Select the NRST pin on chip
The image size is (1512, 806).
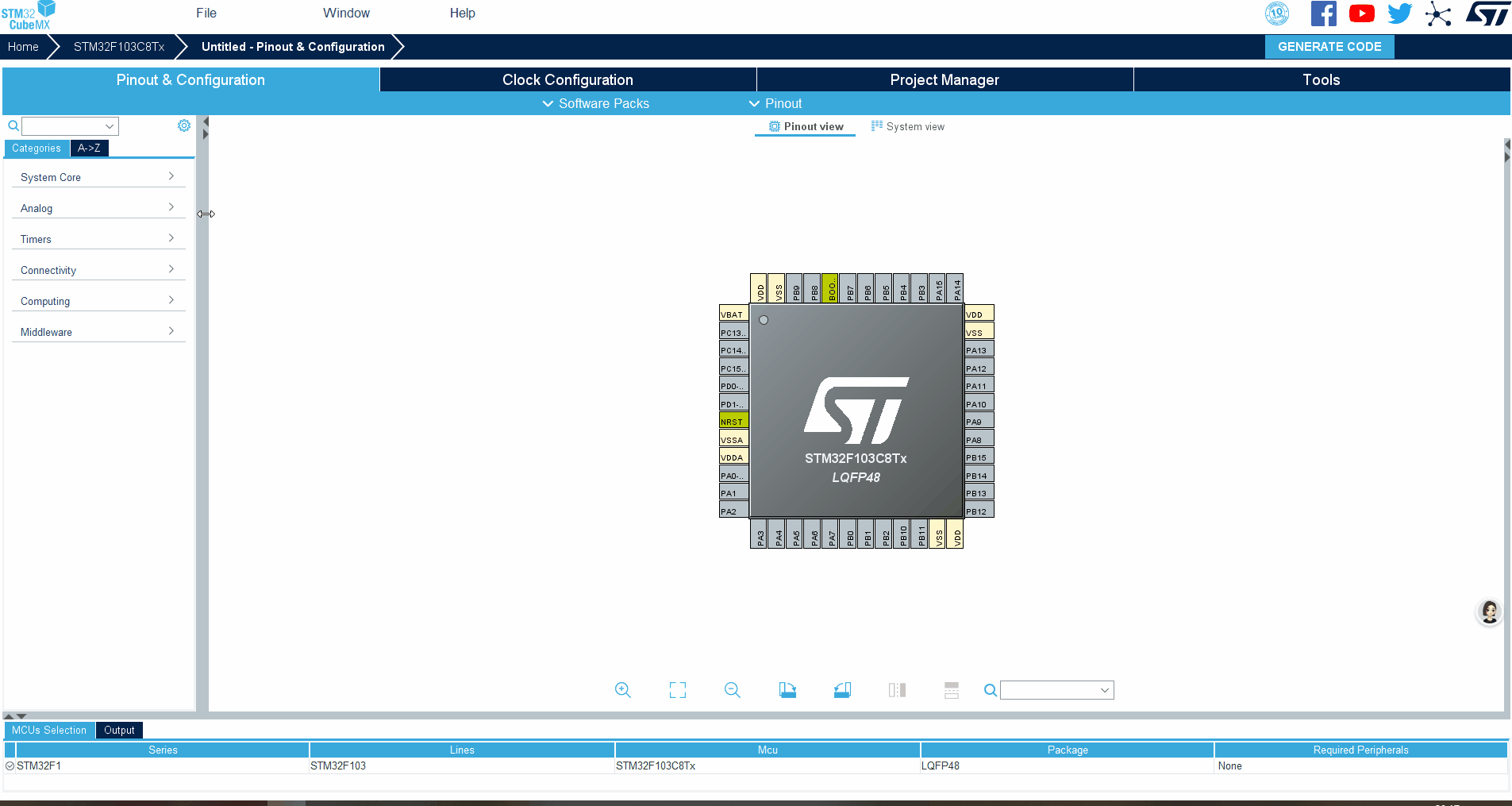733,421
